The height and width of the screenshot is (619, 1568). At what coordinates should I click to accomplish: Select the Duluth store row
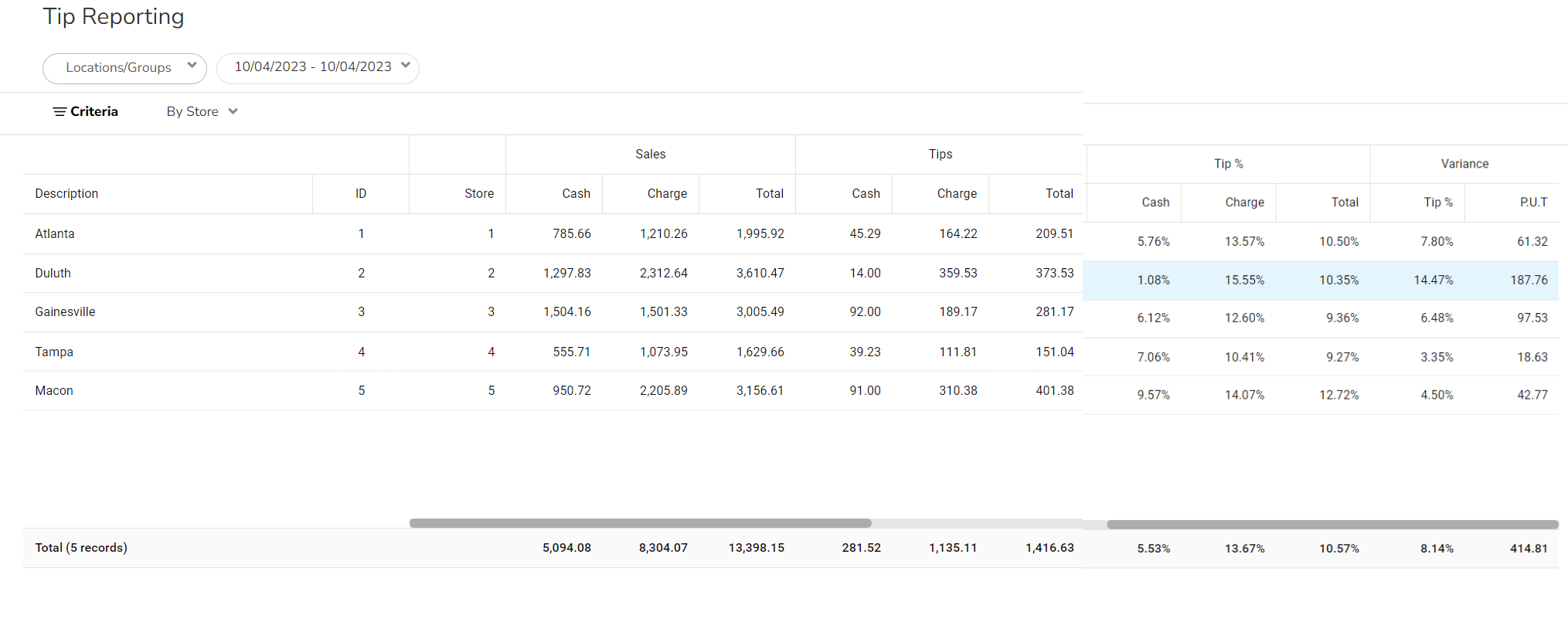53,274
